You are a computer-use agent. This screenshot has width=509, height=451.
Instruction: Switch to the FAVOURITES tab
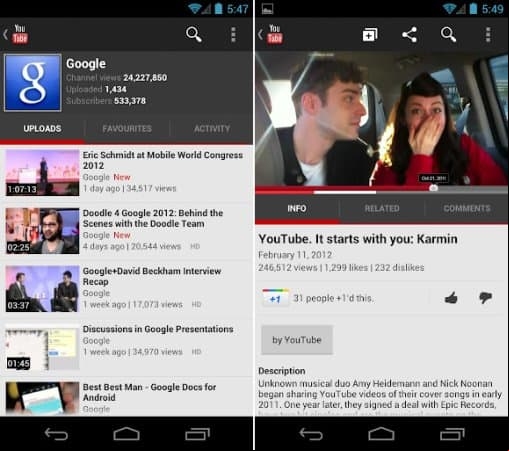click(127, 129)
